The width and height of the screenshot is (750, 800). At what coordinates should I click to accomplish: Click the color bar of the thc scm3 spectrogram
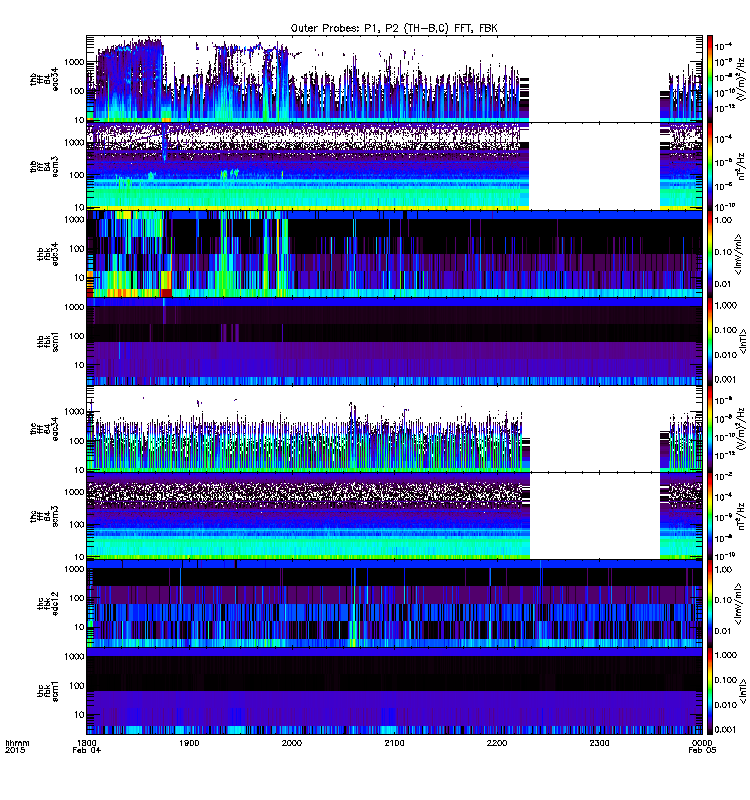tap(709, 516)
